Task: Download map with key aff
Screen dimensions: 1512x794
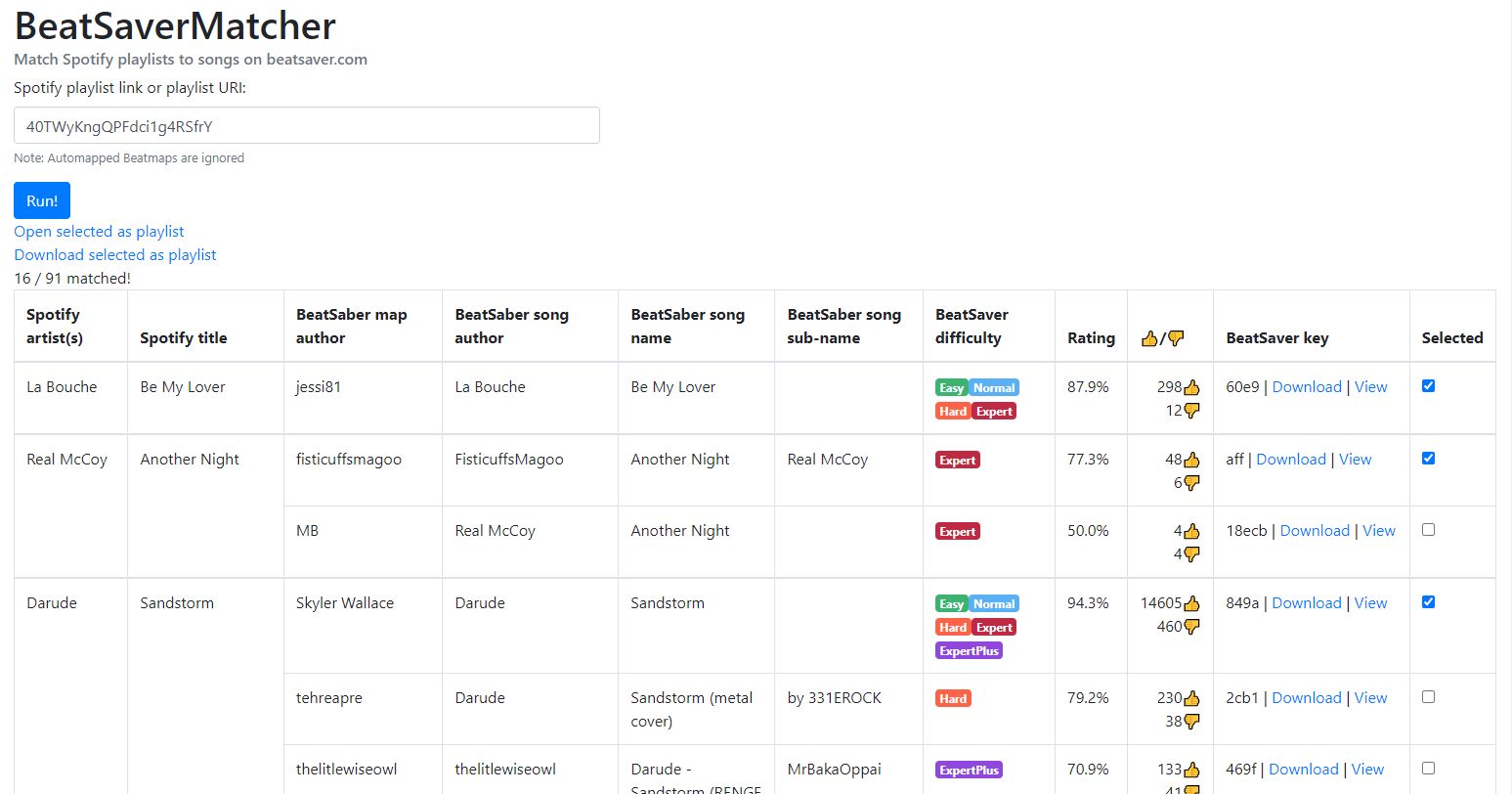Action: [1291, 459]
